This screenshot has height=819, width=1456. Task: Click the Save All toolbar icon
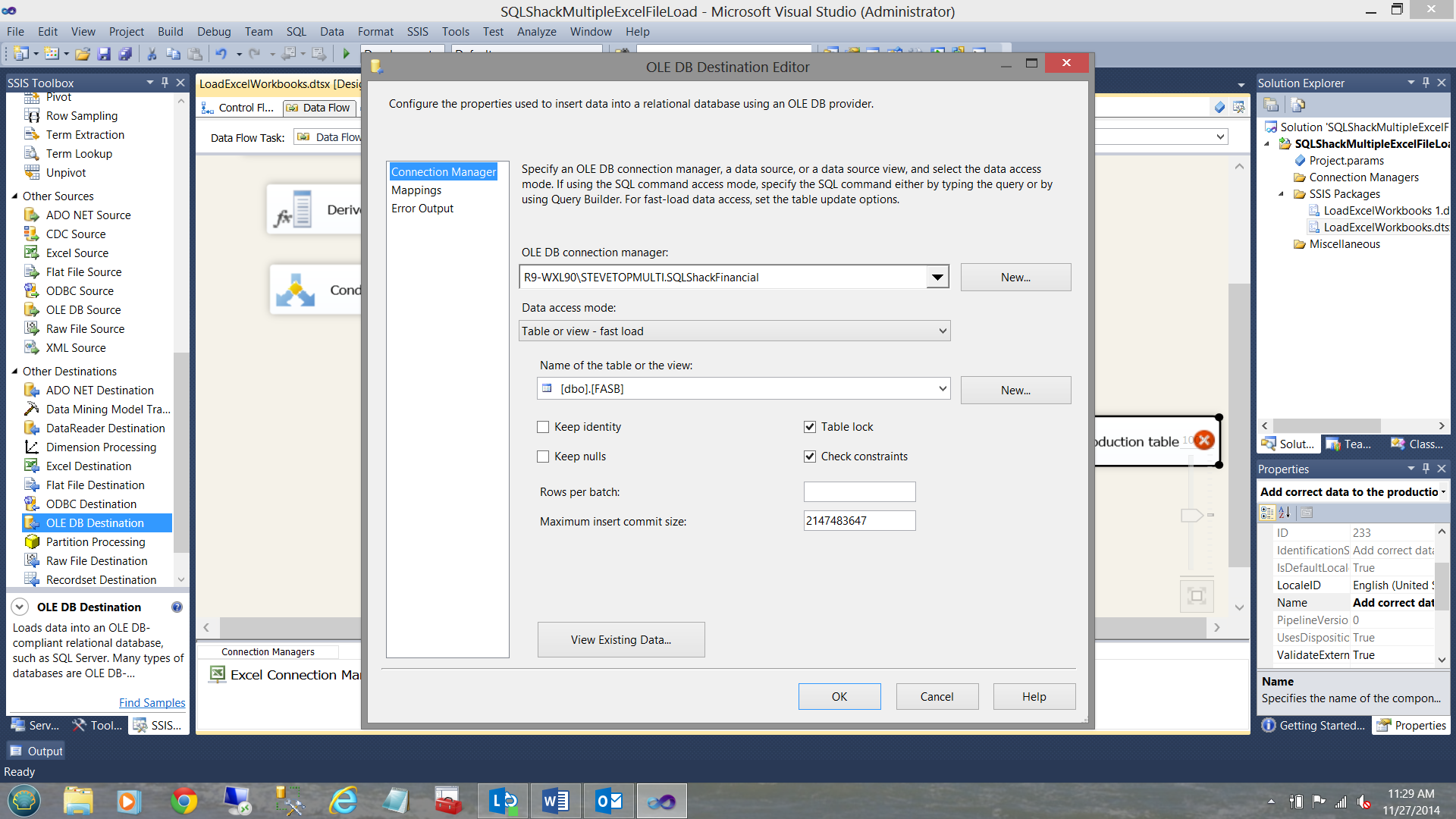pyautogui.click(x=125, y=54)
